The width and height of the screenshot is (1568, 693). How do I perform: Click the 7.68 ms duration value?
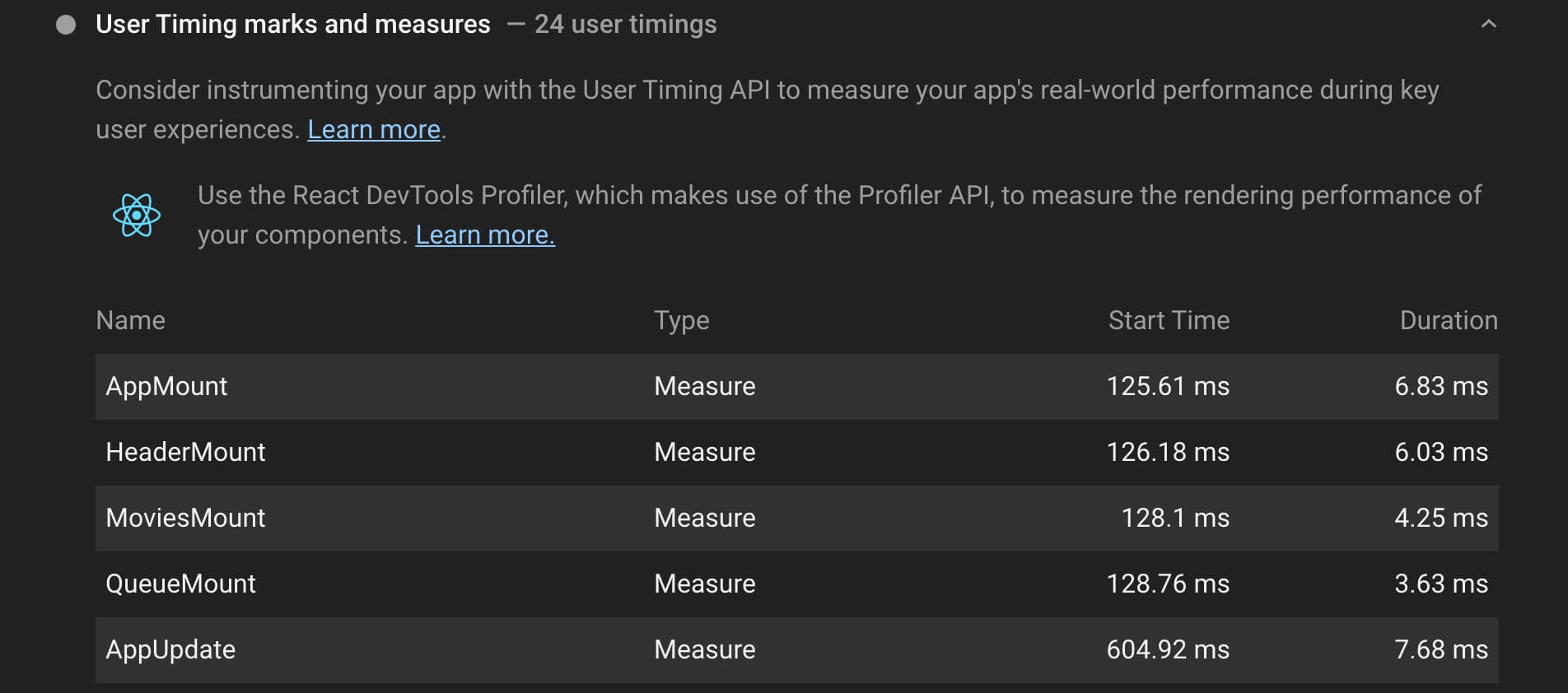[x=1440, y=649]
